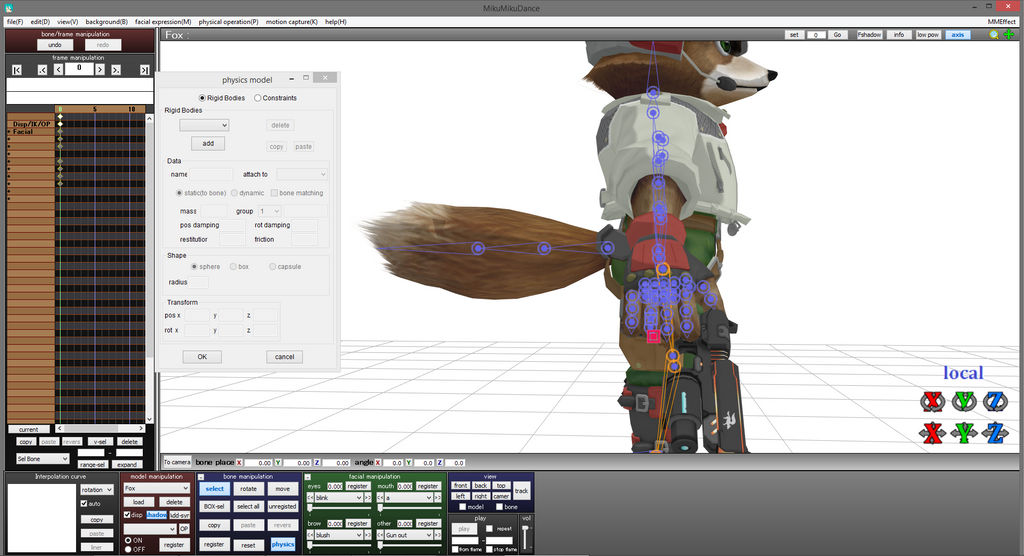Previous other morph '<<' beside Gun out
The image size is (1024, 556).
point(380,535)
